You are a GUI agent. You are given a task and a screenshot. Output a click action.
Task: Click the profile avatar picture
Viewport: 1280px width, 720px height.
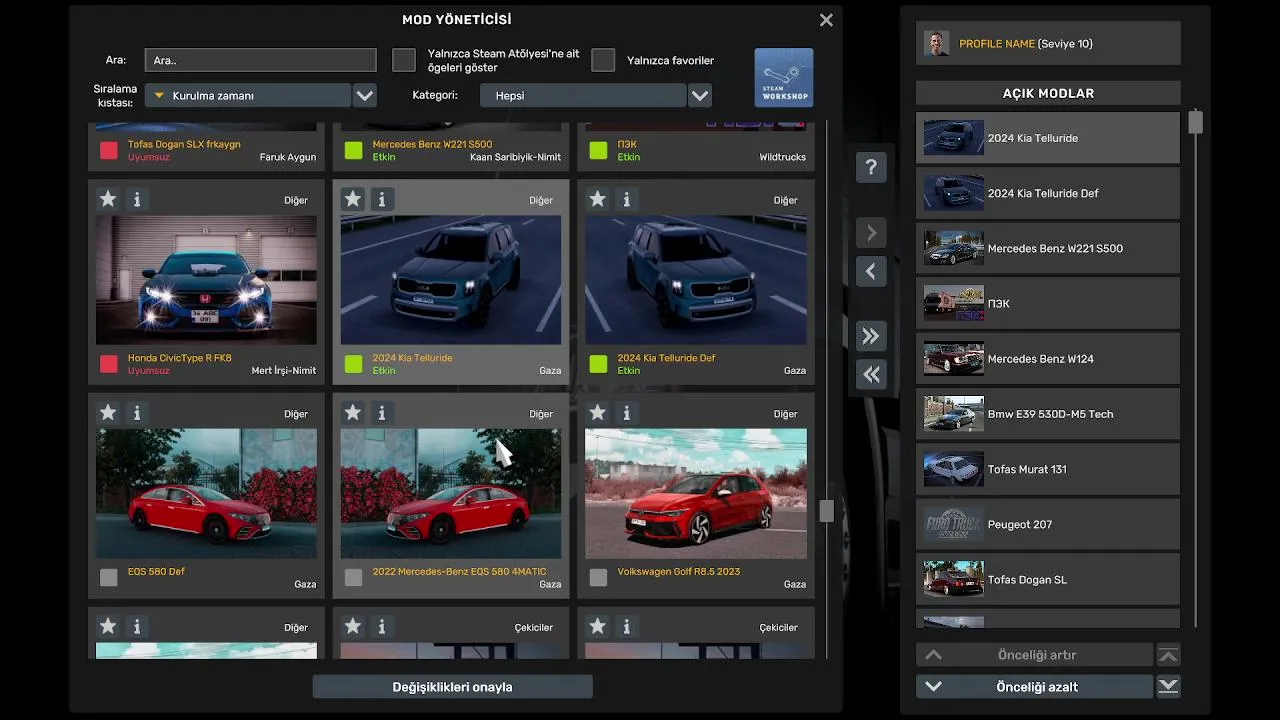coord(937,44)
